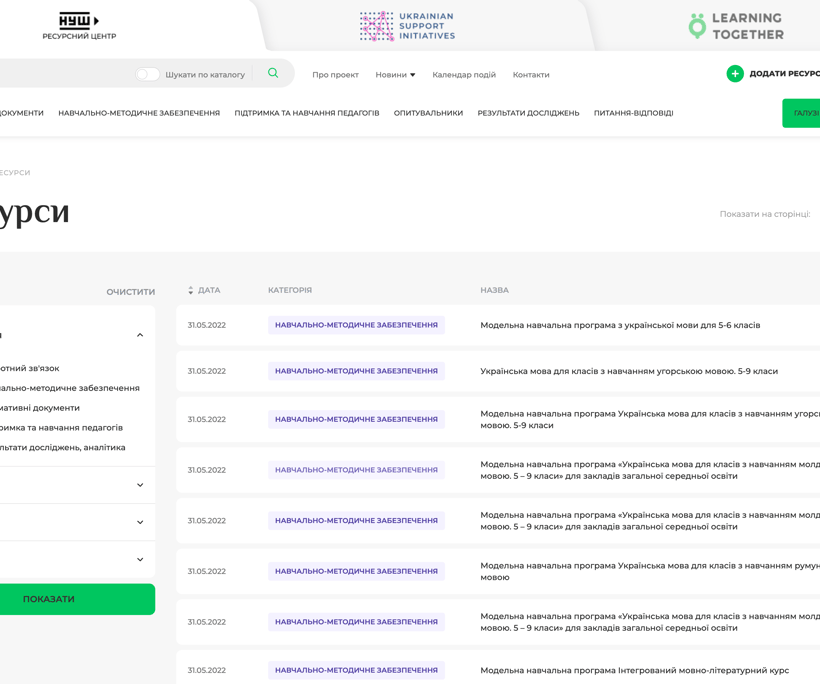Expand the last filter section above Показати
820x684 pixels.
click(140, 560)
